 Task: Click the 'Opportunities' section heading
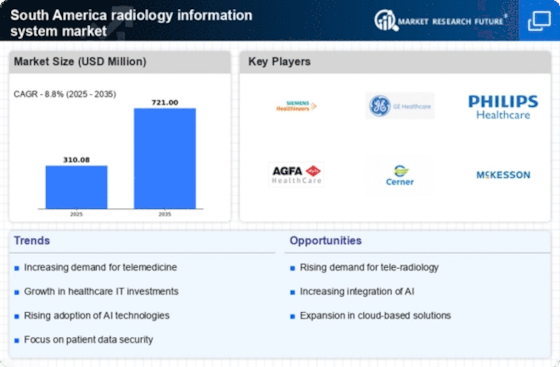[326, 241]
